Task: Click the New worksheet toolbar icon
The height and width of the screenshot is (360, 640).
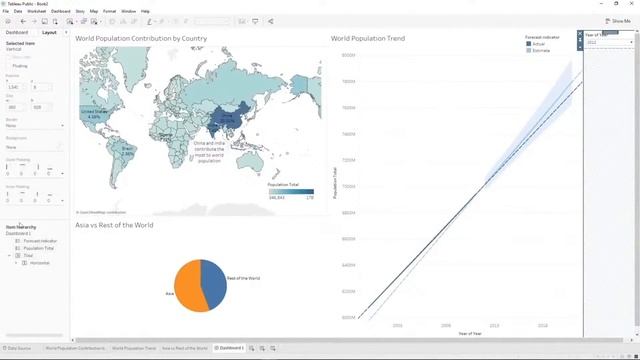Action: (70, 21)
